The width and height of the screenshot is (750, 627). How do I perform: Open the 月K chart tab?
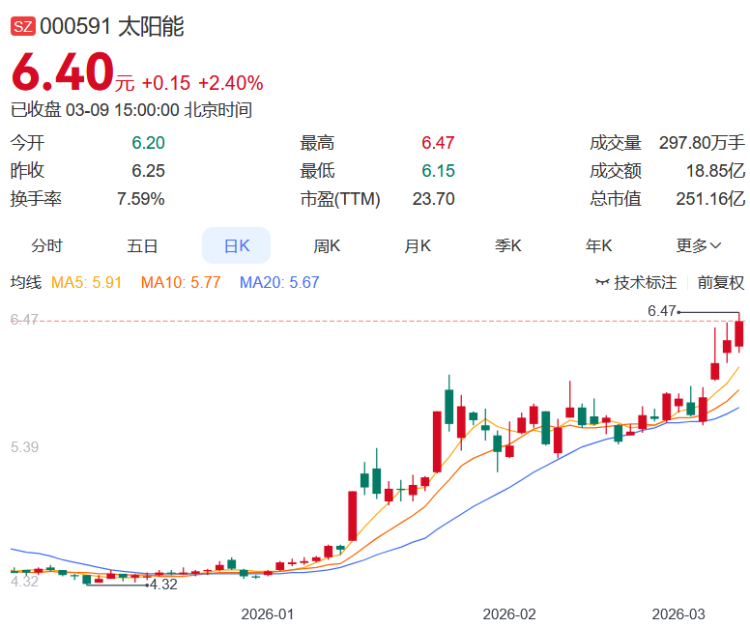(417, 246)
